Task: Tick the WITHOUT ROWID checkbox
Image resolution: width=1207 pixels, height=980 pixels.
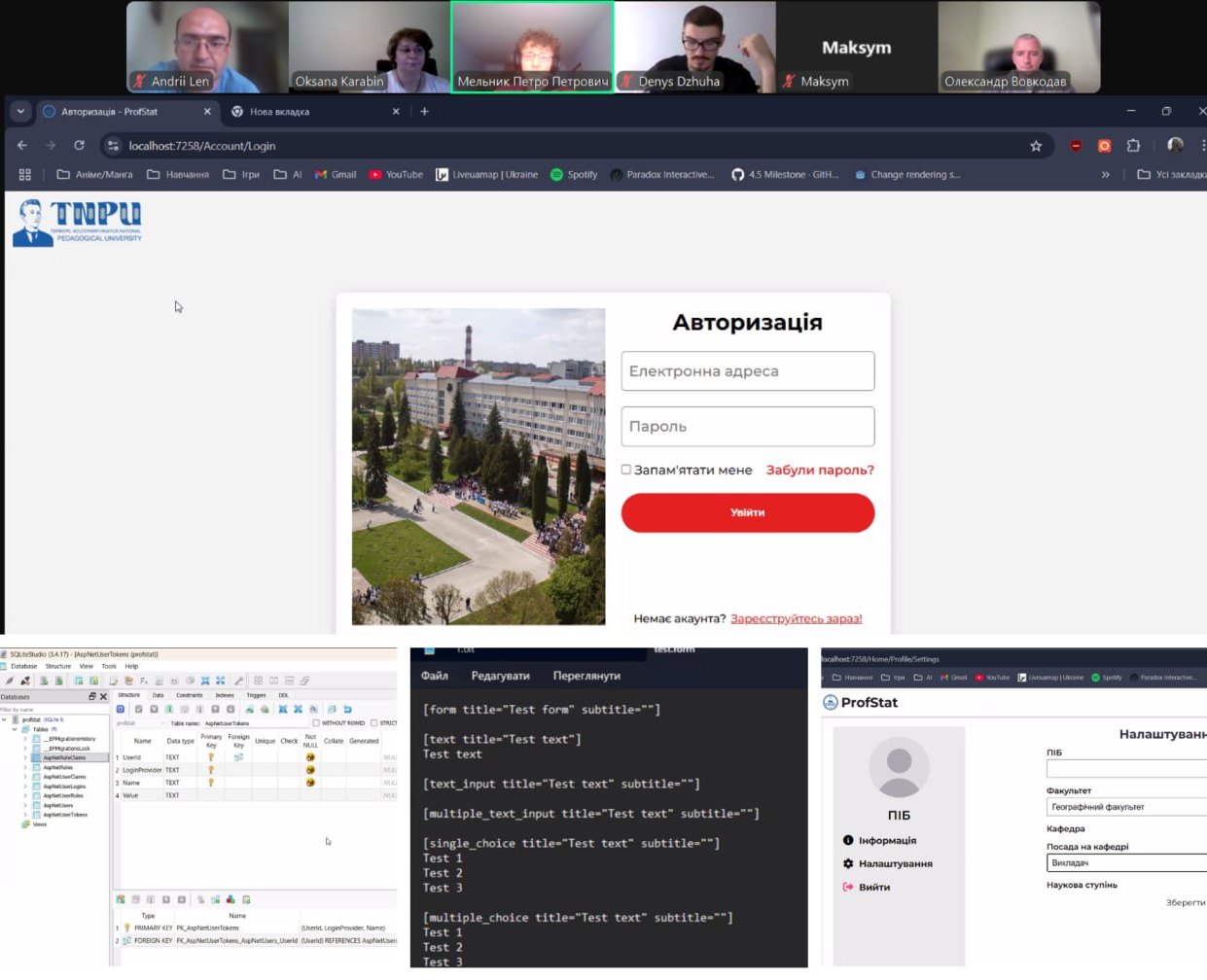Action: 316,723
